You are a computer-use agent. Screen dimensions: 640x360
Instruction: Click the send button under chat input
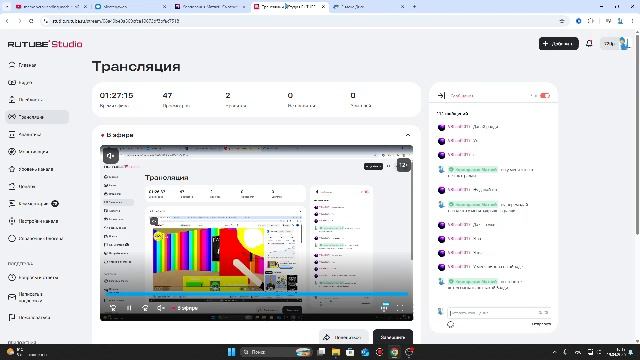541,324
